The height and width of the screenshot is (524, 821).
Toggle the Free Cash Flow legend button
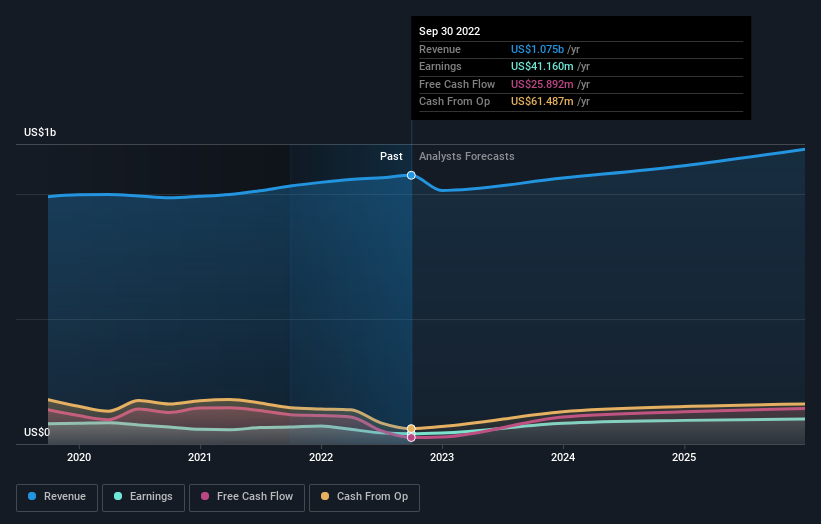tap(247, 497)
